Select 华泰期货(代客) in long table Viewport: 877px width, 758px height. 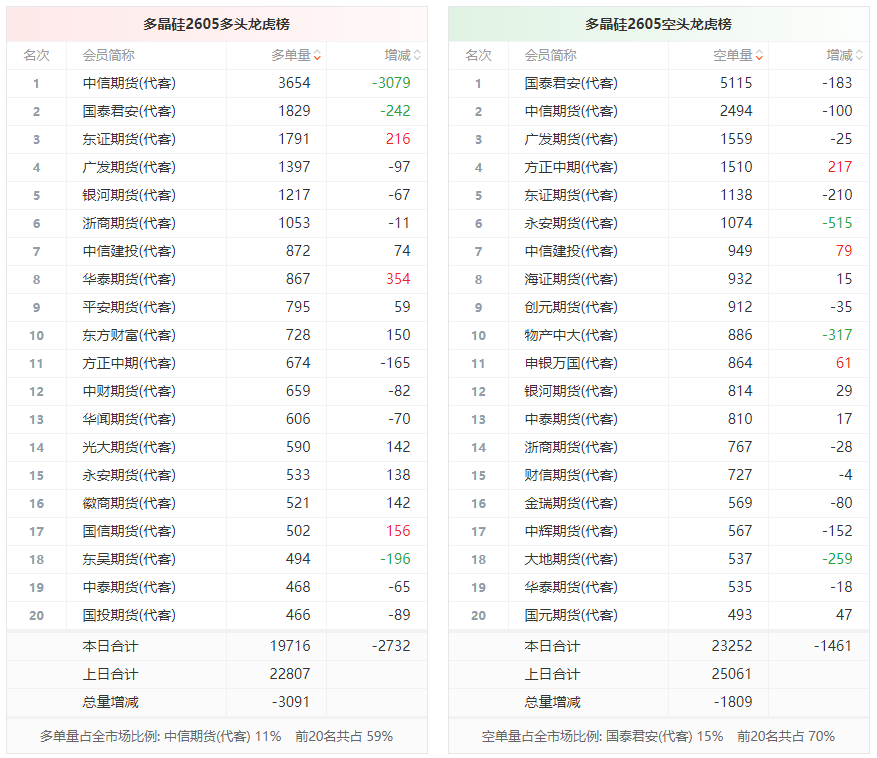pos(129,279)
